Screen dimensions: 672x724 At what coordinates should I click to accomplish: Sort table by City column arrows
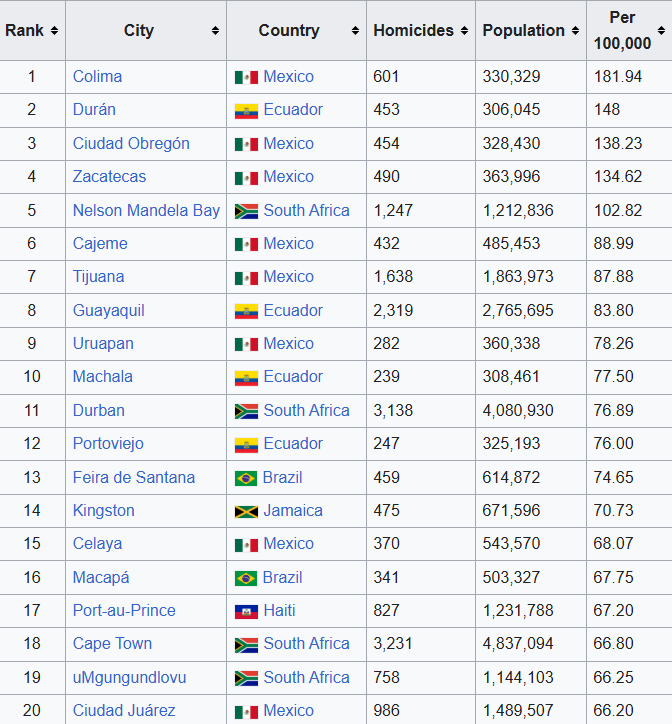click(215, 30)
